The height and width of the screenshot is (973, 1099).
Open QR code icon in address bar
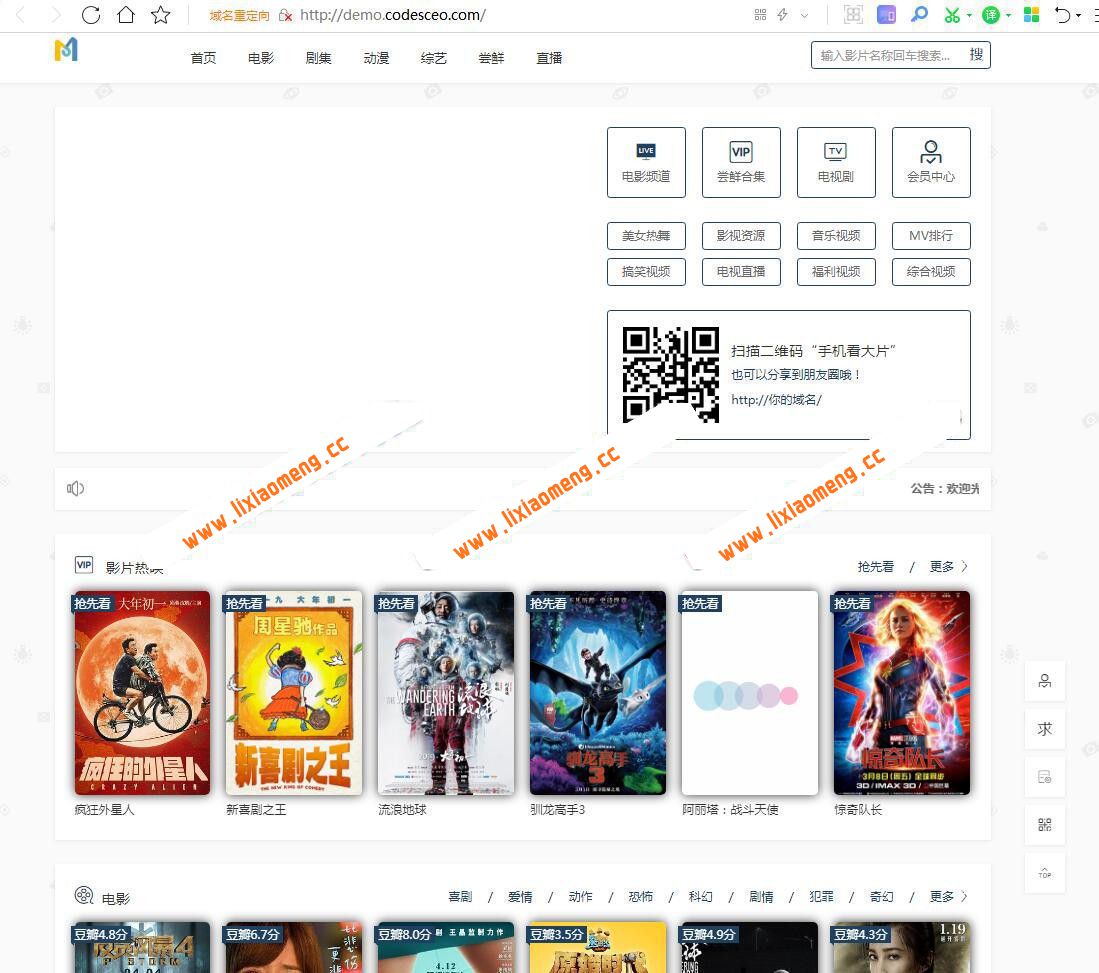[x=760, y=15]
